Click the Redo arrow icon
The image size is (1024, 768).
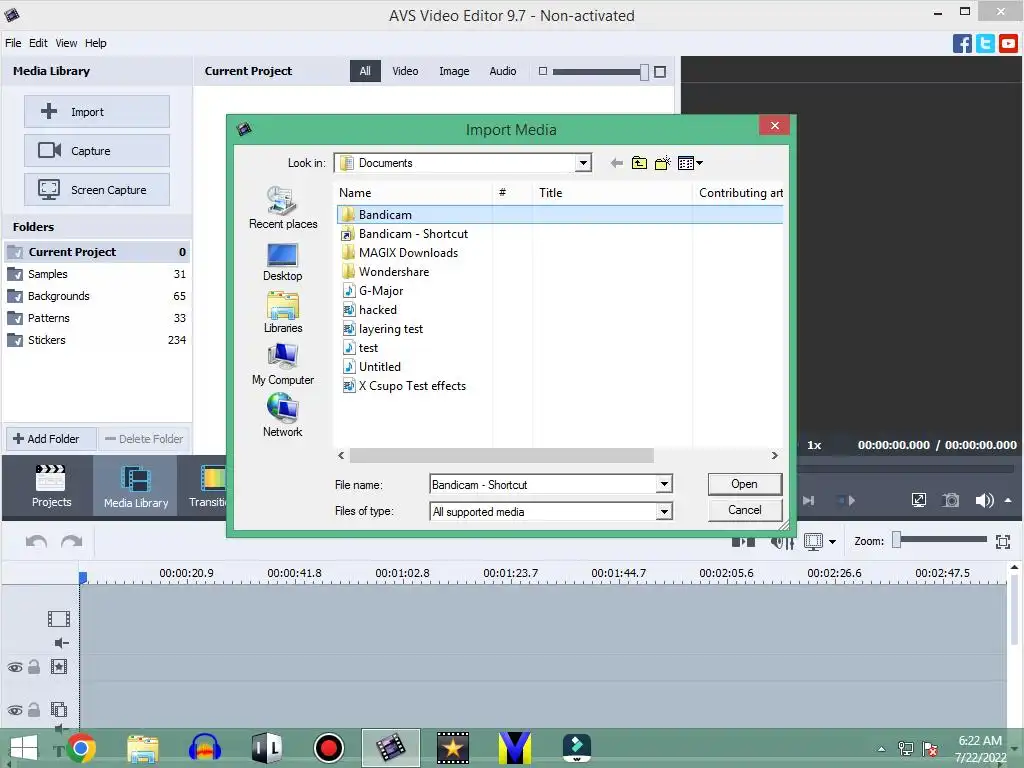[x=72, y=541]
